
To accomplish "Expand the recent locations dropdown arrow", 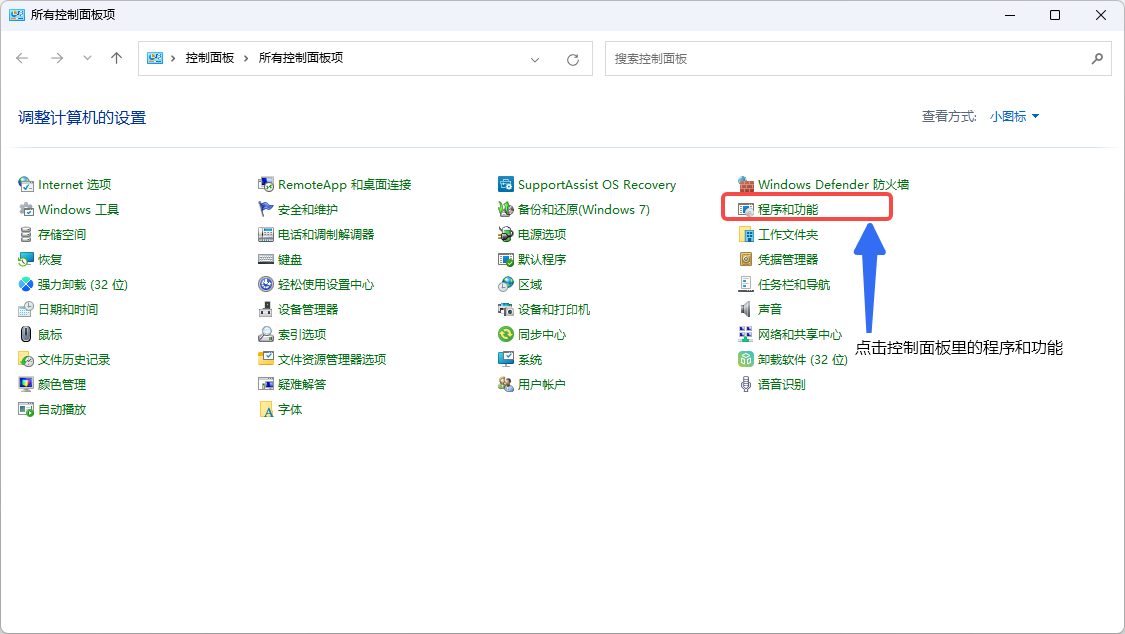I will 87,58.
